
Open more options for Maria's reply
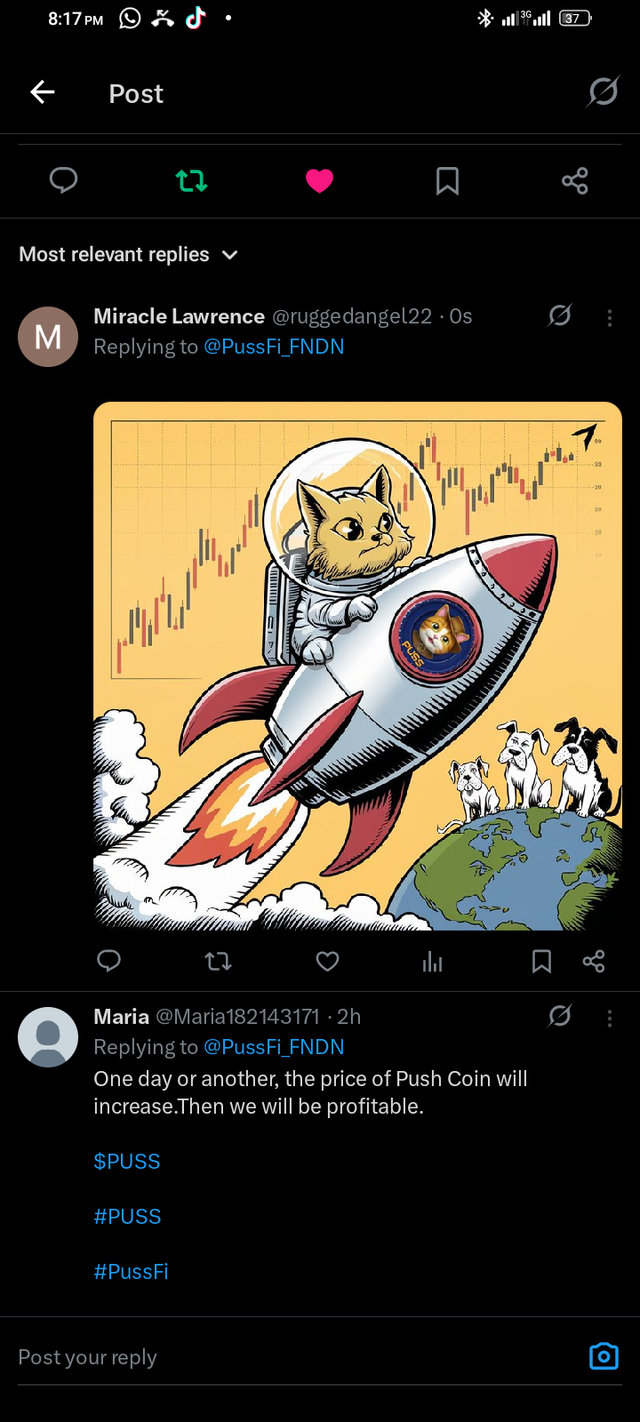[x=610, y=1018]
